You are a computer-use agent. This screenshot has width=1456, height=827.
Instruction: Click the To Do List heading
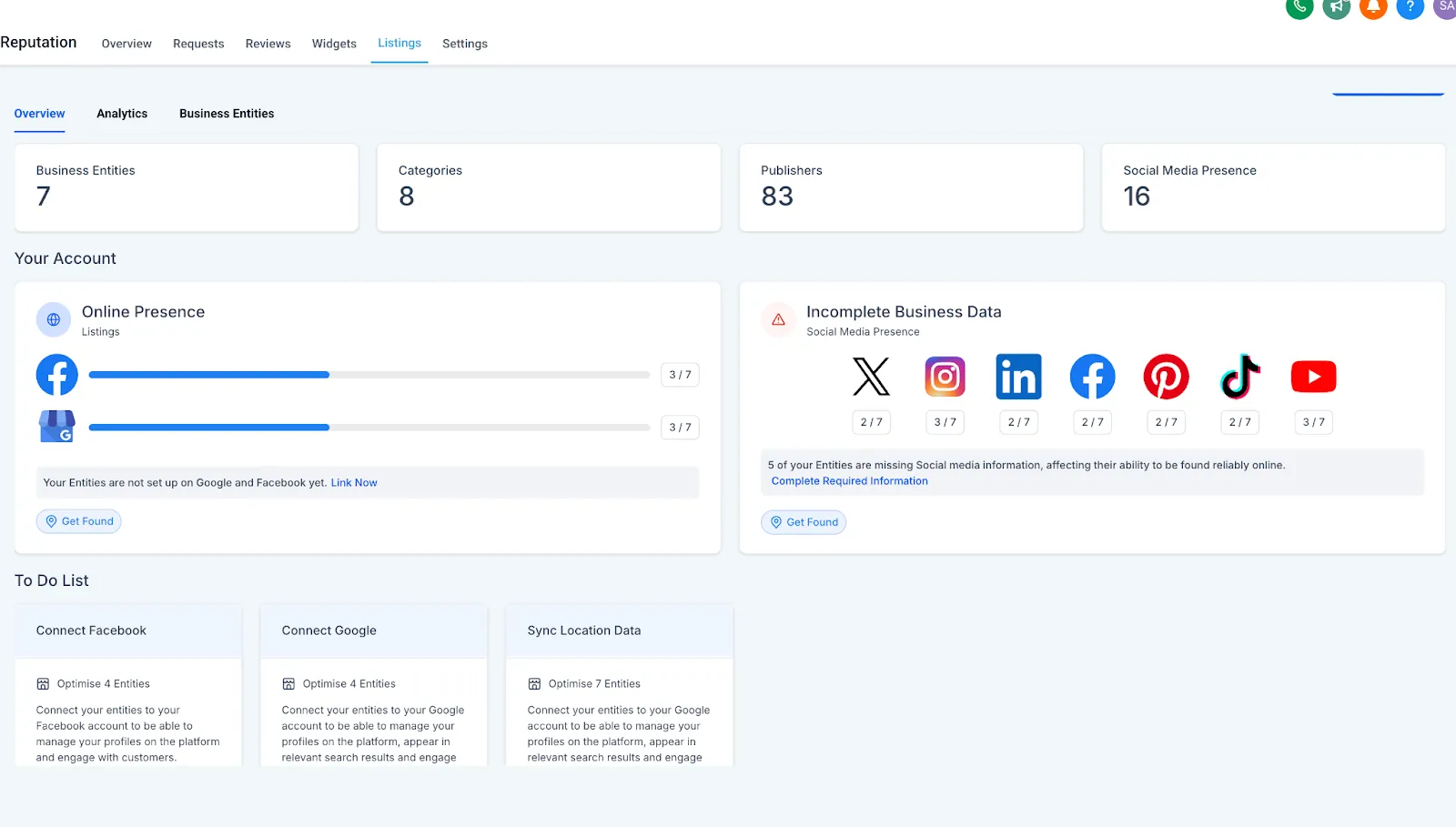pyautogui.click(x=52, y=580)
